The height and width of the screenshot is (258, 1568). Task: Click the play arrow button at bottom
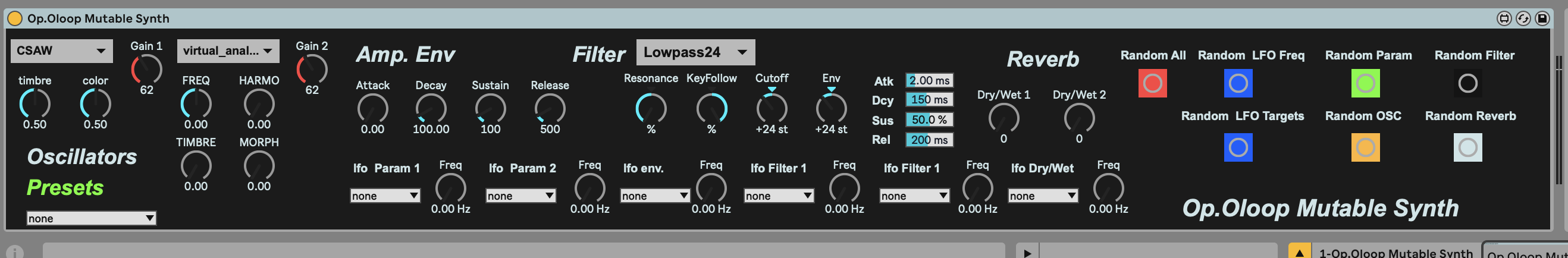tap(1027, 253)
